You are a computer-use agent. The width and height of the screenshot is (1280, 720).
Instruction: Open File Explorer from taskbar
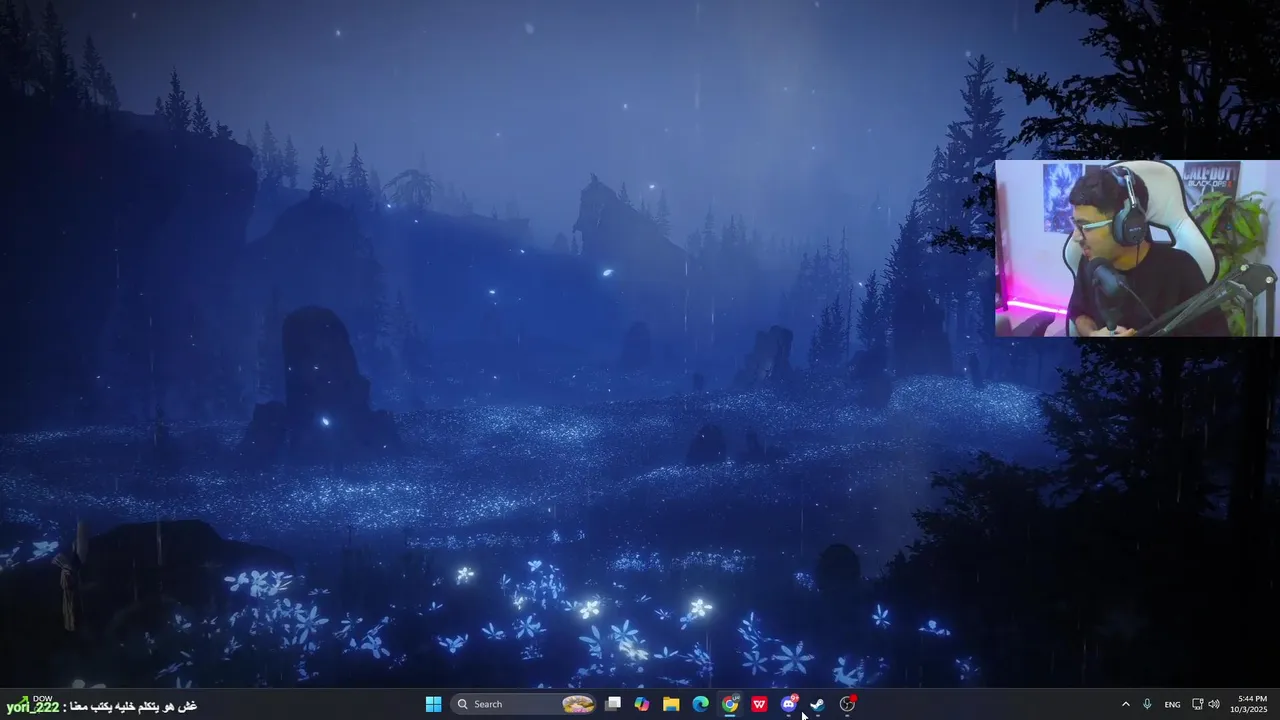[x=671, y=704]
